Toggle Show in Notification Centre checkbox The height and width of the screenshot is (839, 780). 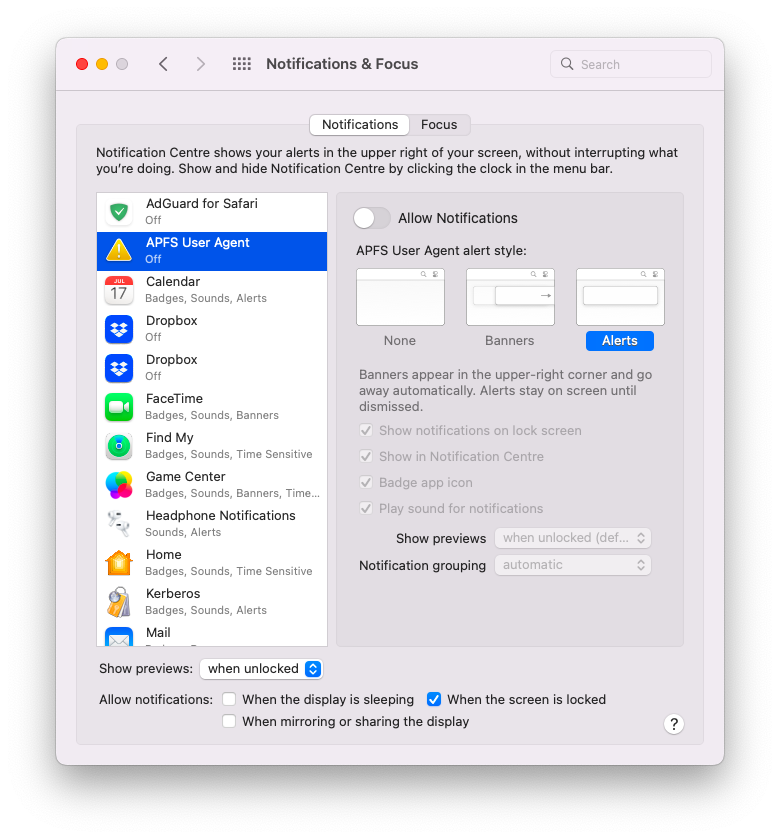click(x=366, y=456)
